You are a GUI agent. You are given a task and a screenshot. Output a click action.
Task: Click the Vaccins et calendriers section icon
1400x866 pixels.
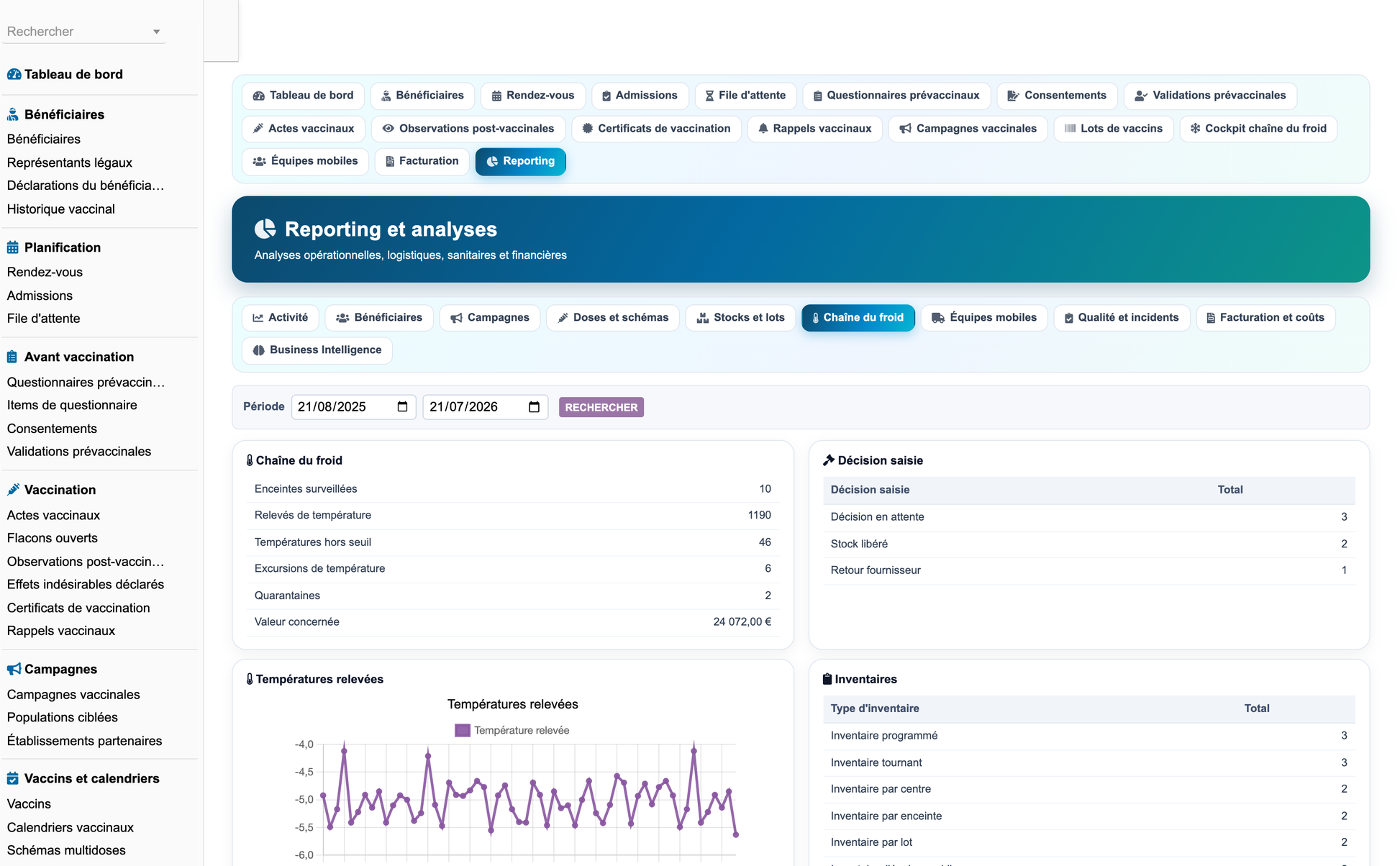[x=13, y=778]
